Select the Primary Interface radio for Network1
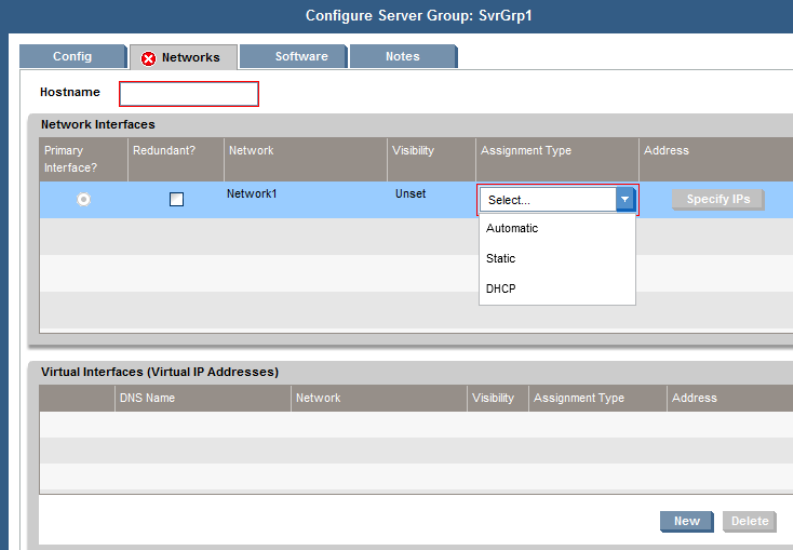Screen dimensions: 793x550 84,199
